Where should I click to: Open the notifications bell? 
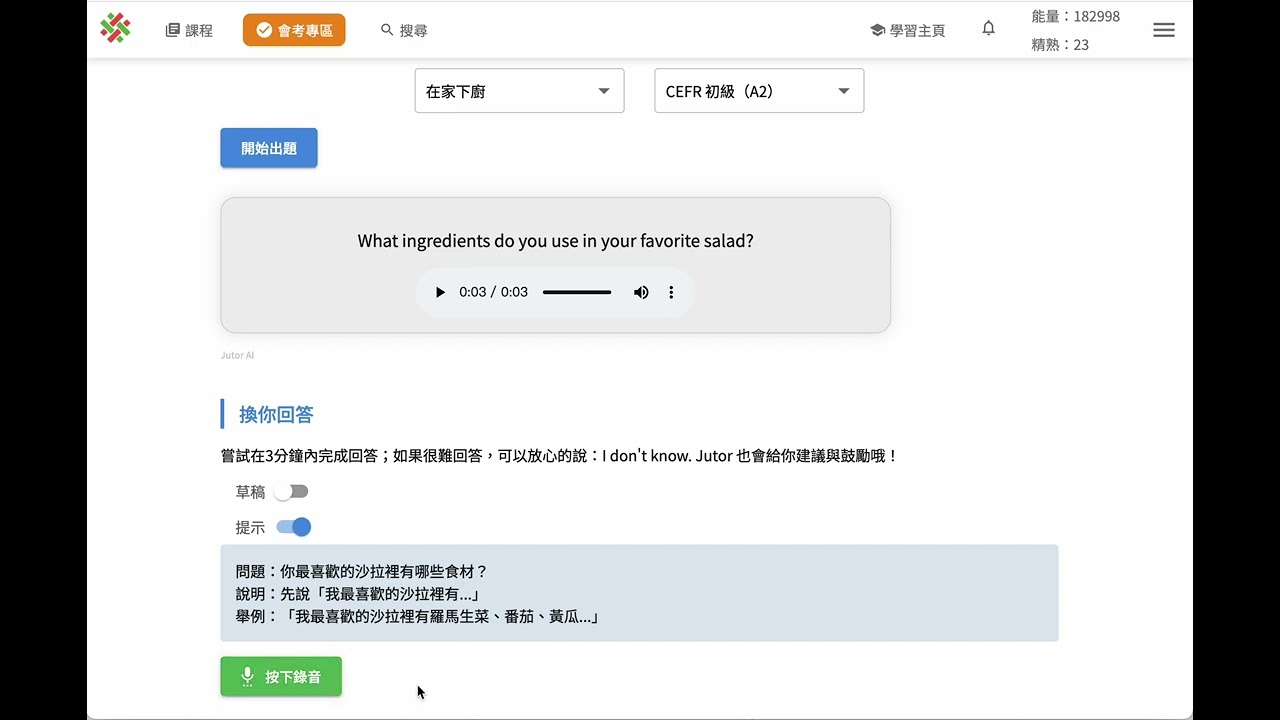988,29
